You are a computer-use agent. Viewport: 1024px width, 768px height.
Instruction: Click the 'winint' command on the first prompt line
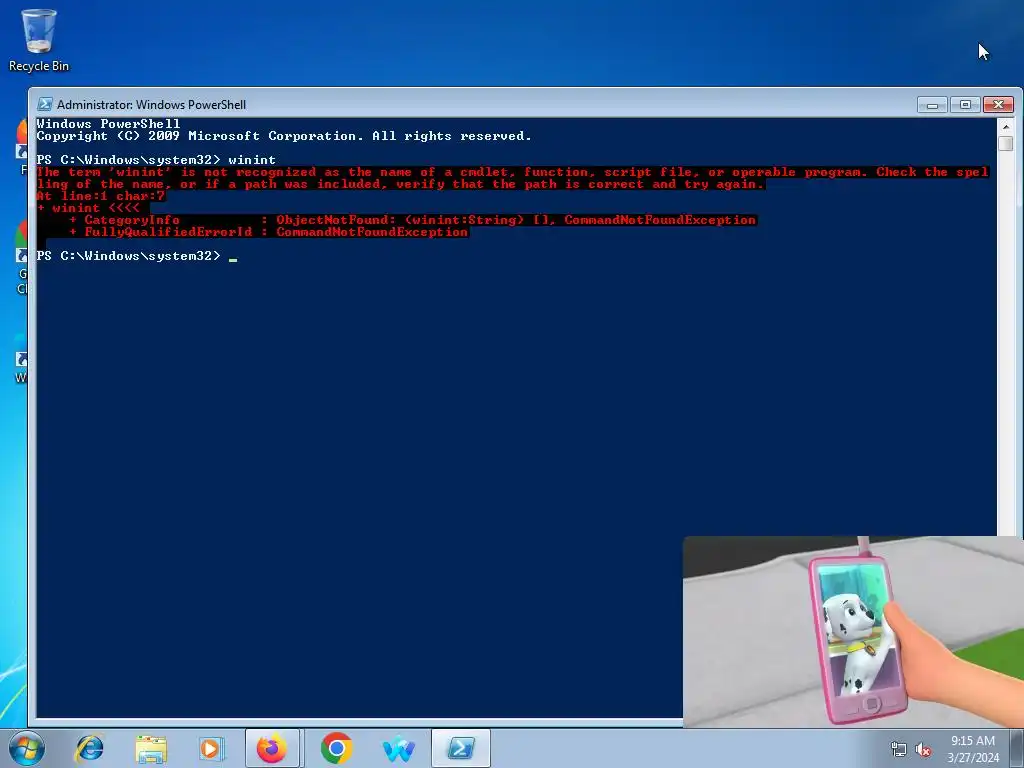(252, 160)
